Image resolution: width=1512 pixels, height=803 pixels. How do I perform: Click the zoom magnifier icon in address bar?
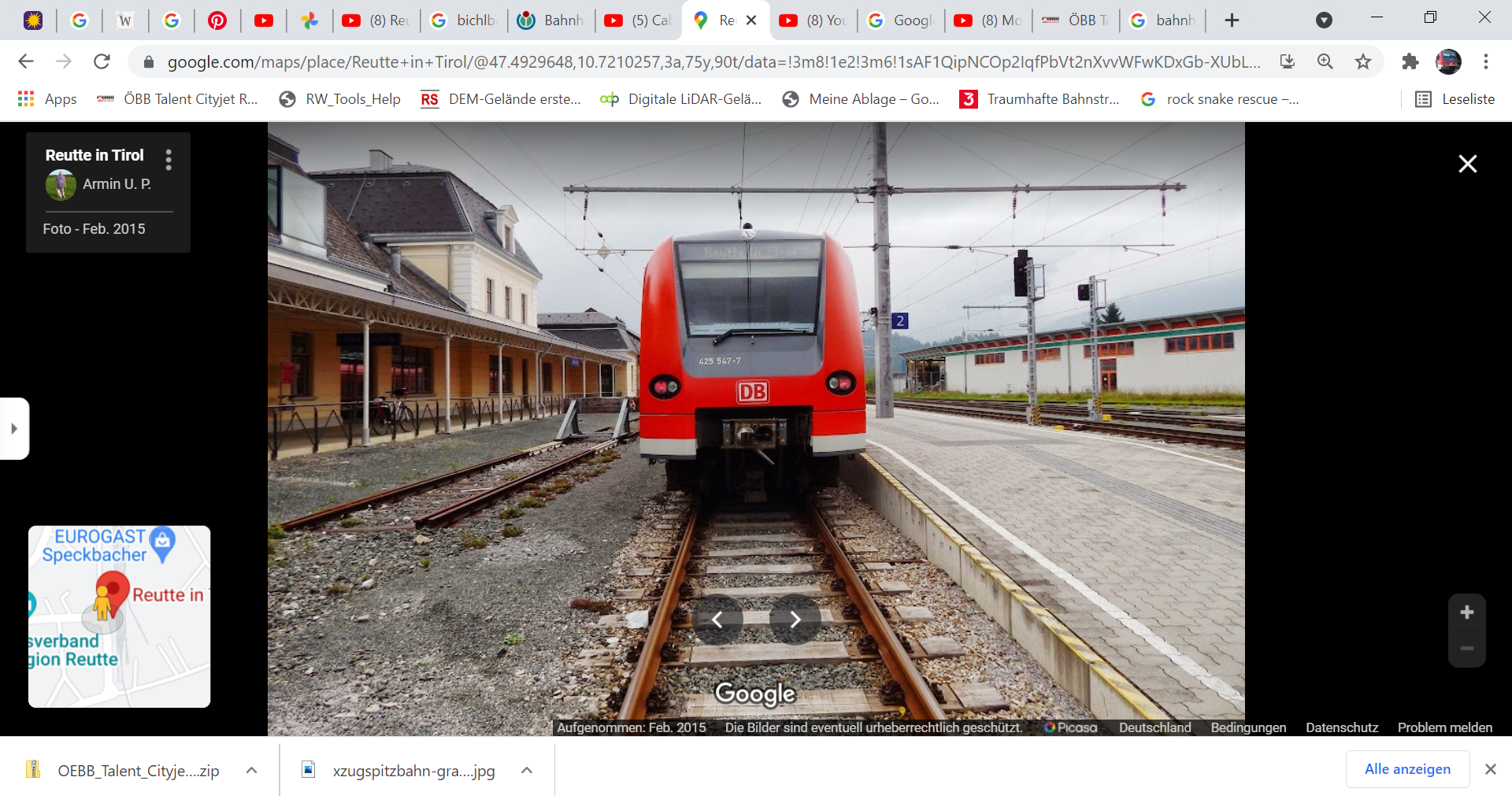pyautogui.click(x=1325, y=61)
